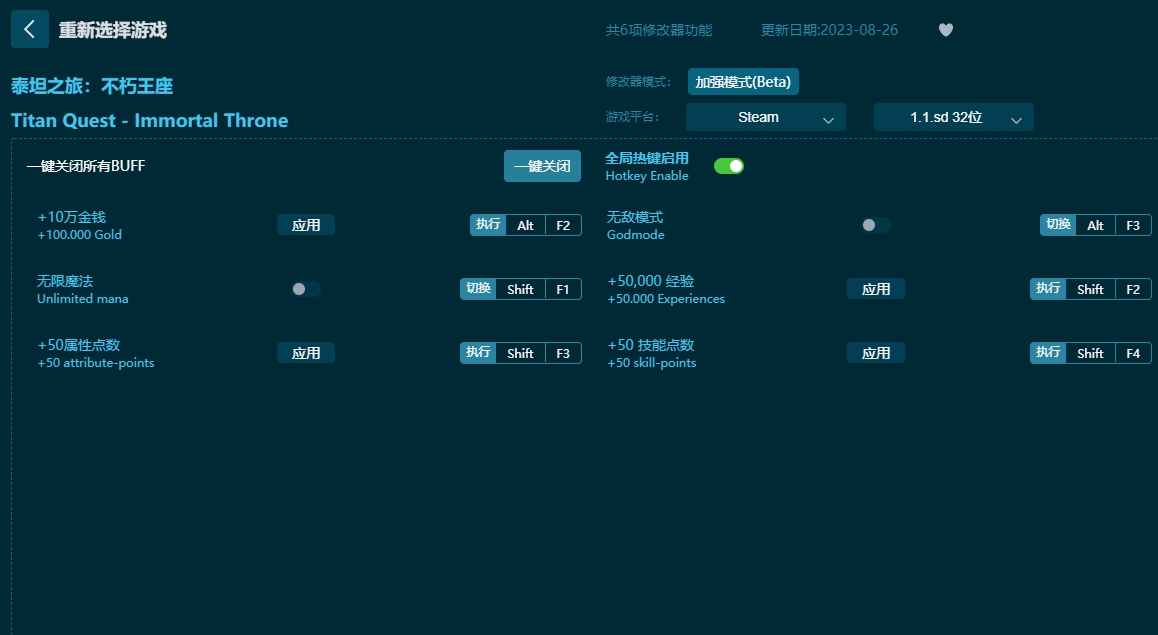Click the Alt F2 hotkey for Gold

(543, 225)
